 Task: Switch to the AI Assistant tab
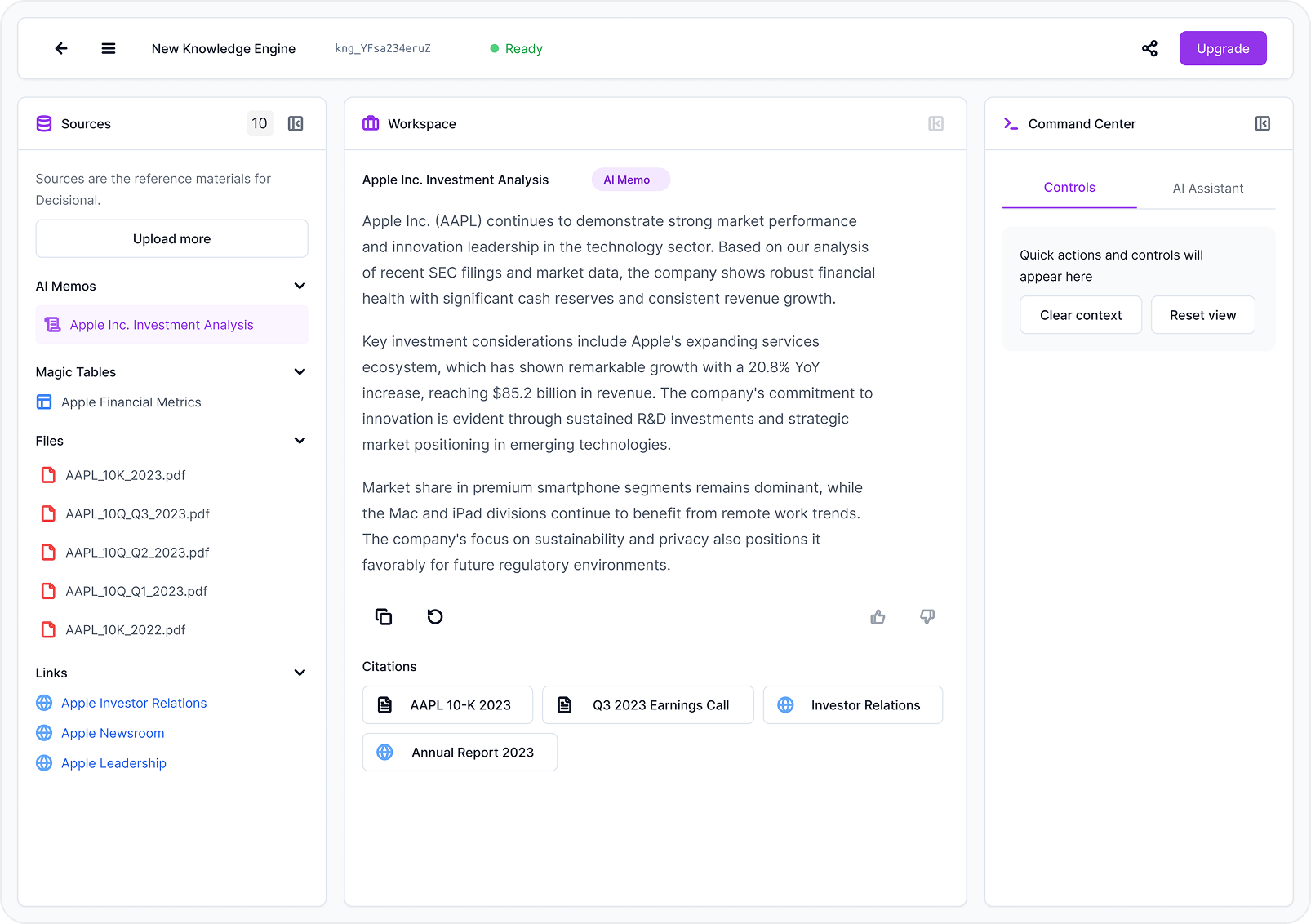1208,189
